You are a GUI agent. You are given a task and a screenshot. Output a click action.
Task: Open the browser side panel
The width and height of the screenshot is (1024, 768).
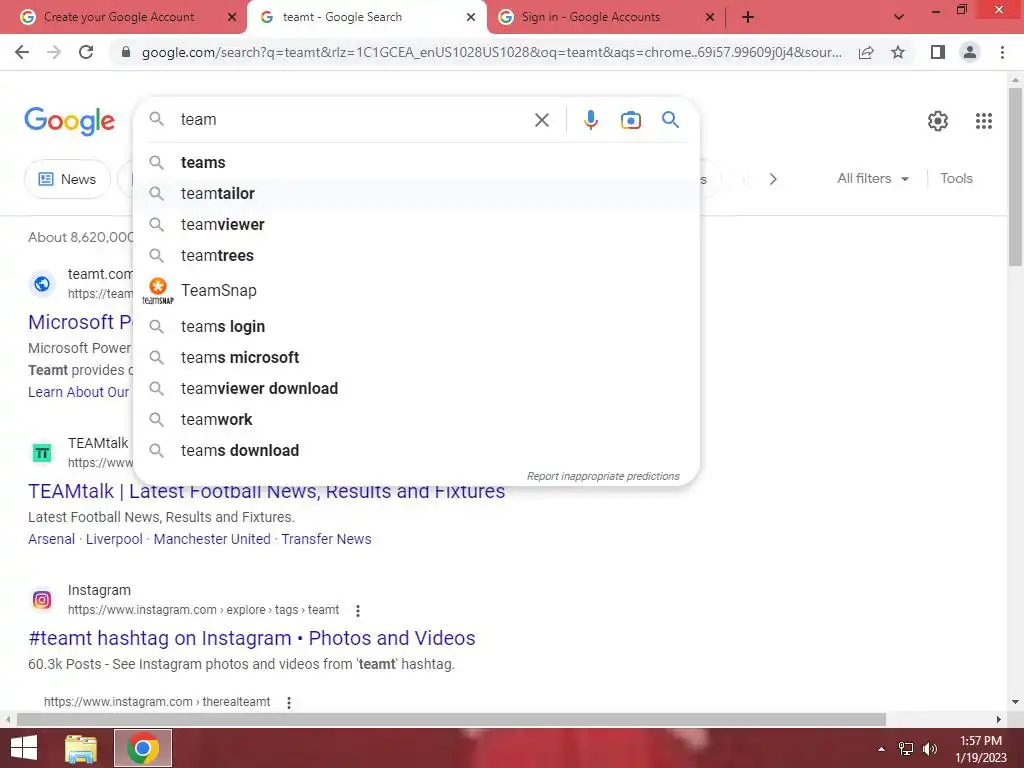pyautogui.click(x=938, y=52)
